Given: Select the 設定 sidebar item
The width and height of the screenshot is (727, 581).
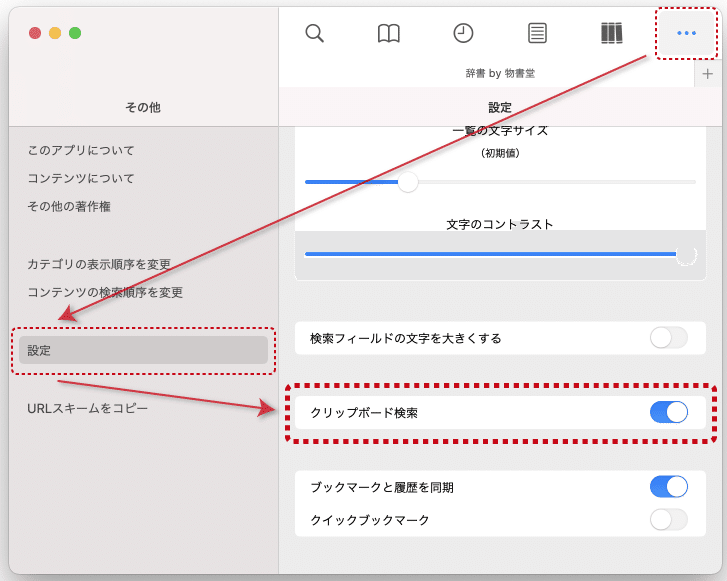Looking at the screenshot, I should [x=143, y=350].
